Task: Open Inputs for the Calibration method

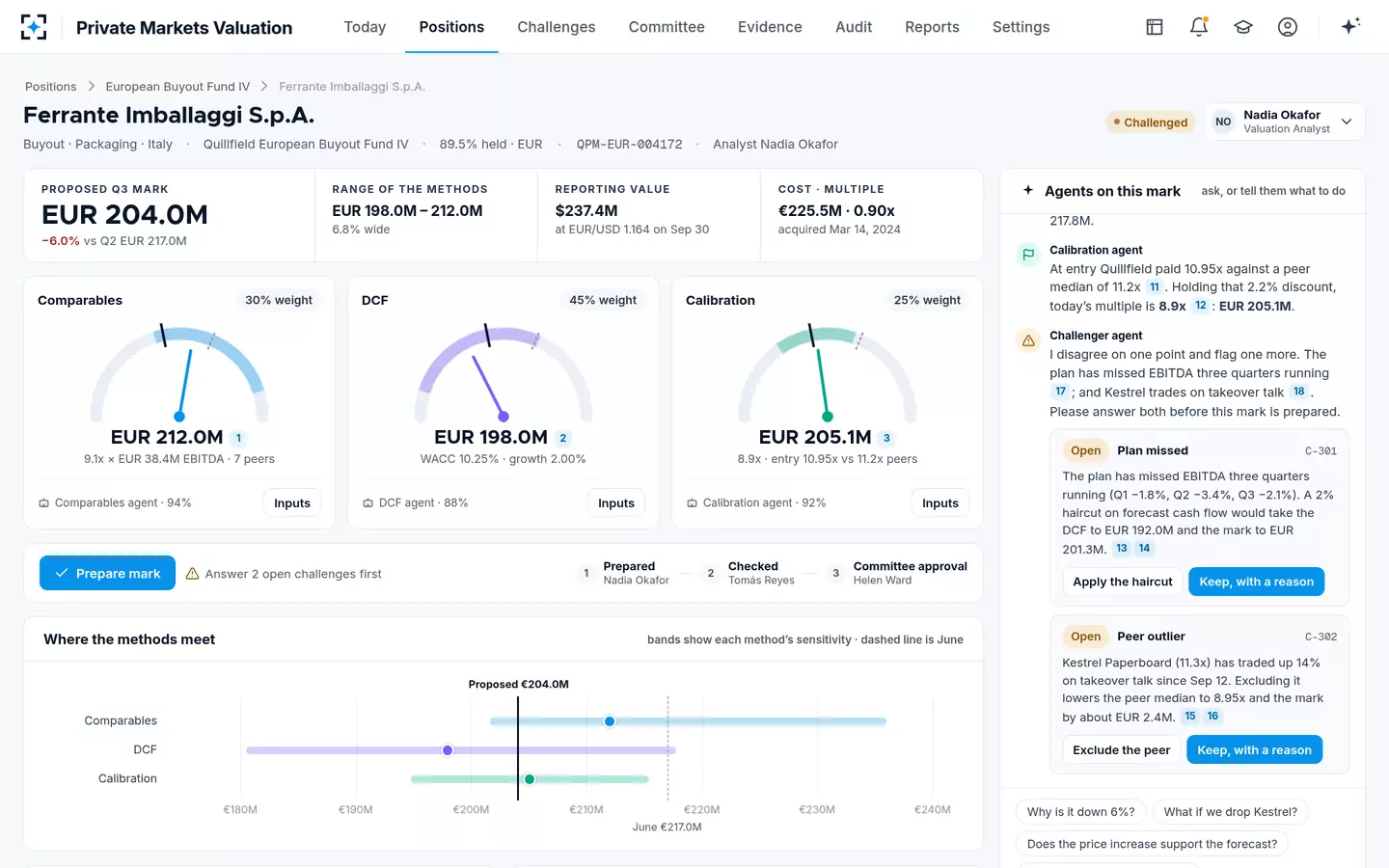Action: click(x=940, y=502)
